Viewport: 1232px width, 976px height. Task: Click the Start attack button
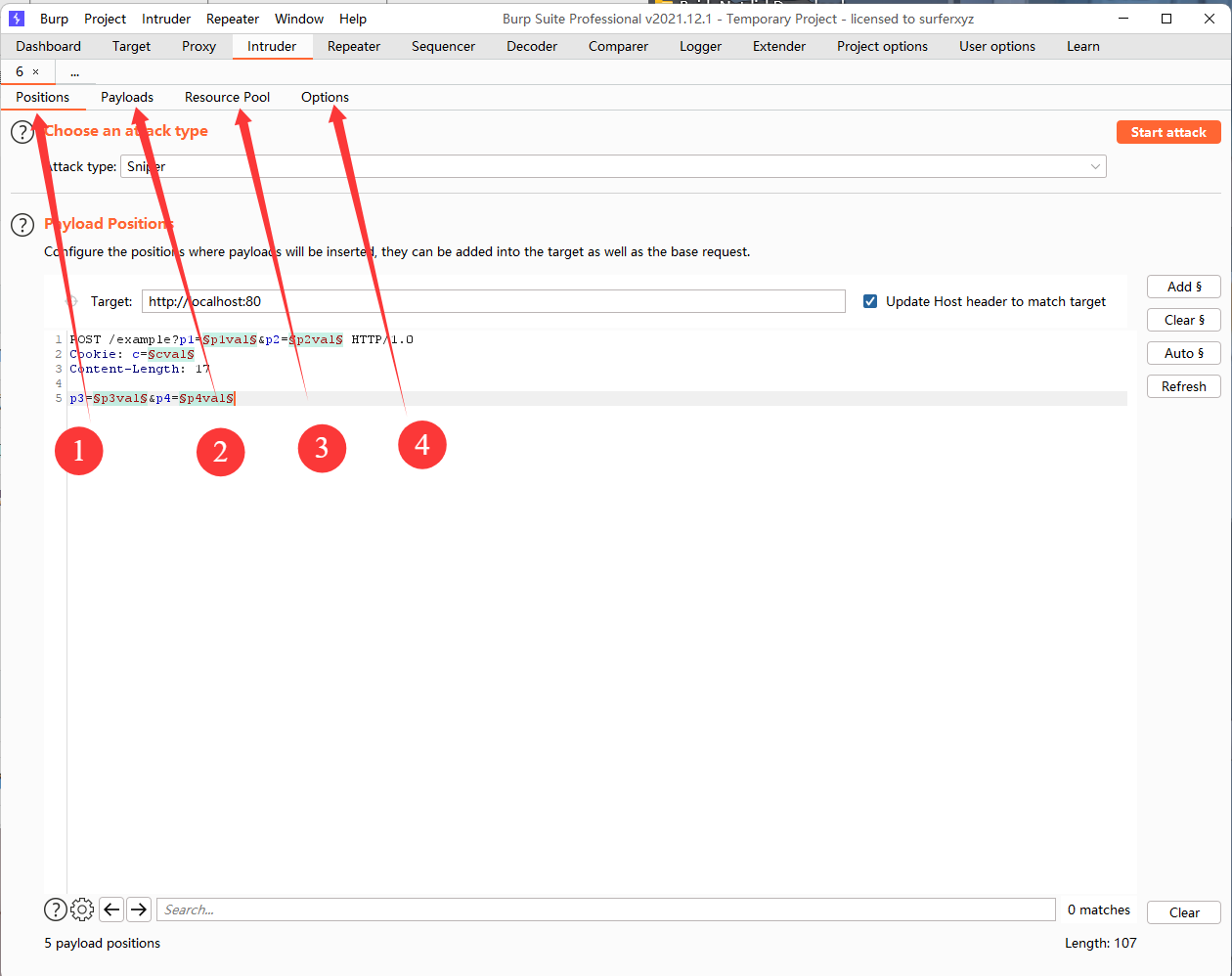pos(1168,132)
